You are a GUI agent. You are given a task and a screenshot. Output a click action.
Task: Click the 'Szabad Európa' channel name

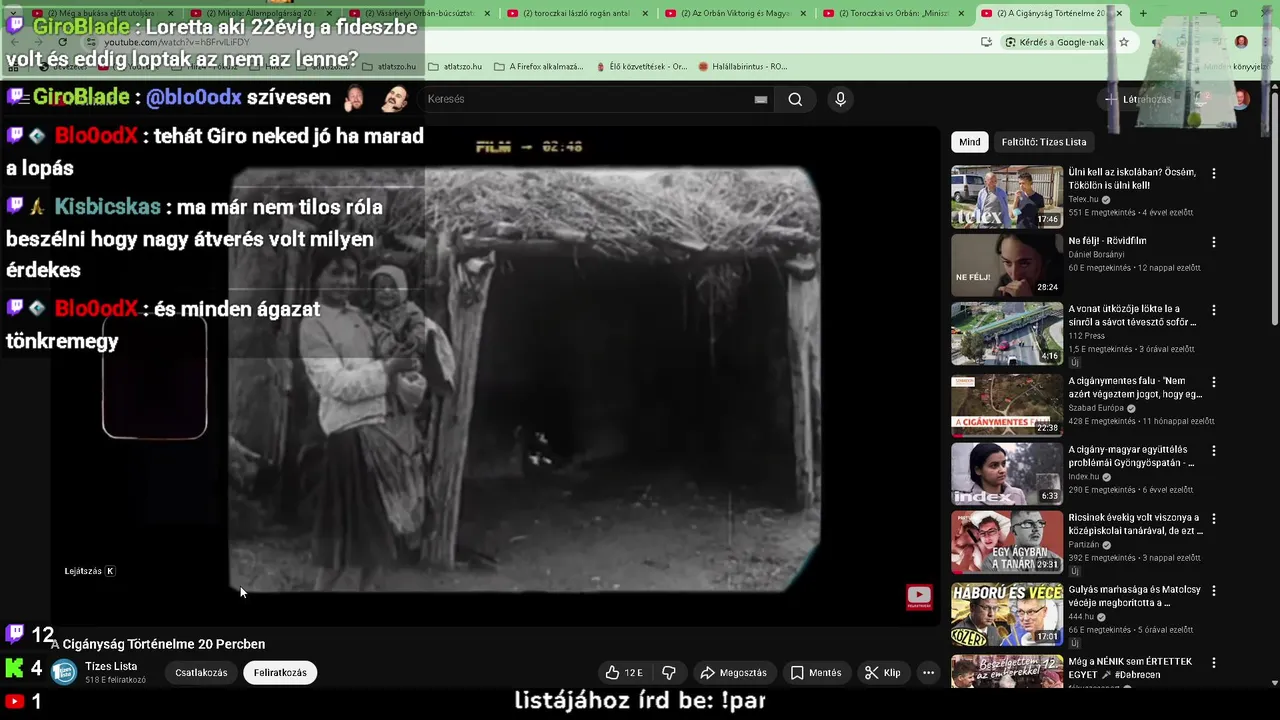coord(1096,408)
